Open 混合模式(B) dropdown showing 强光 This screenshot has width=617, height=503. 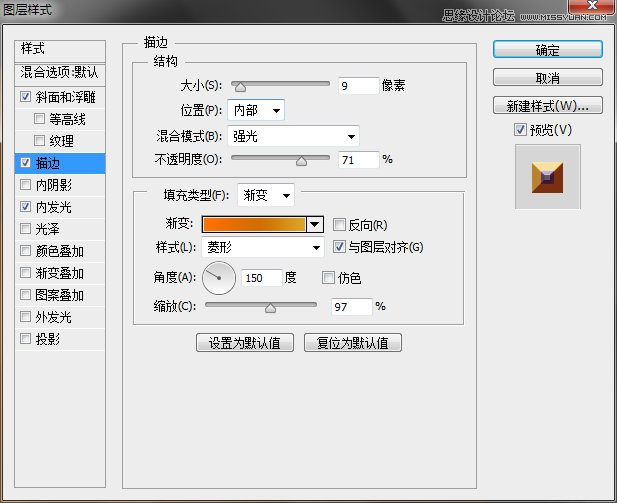(x=294, y=136)
